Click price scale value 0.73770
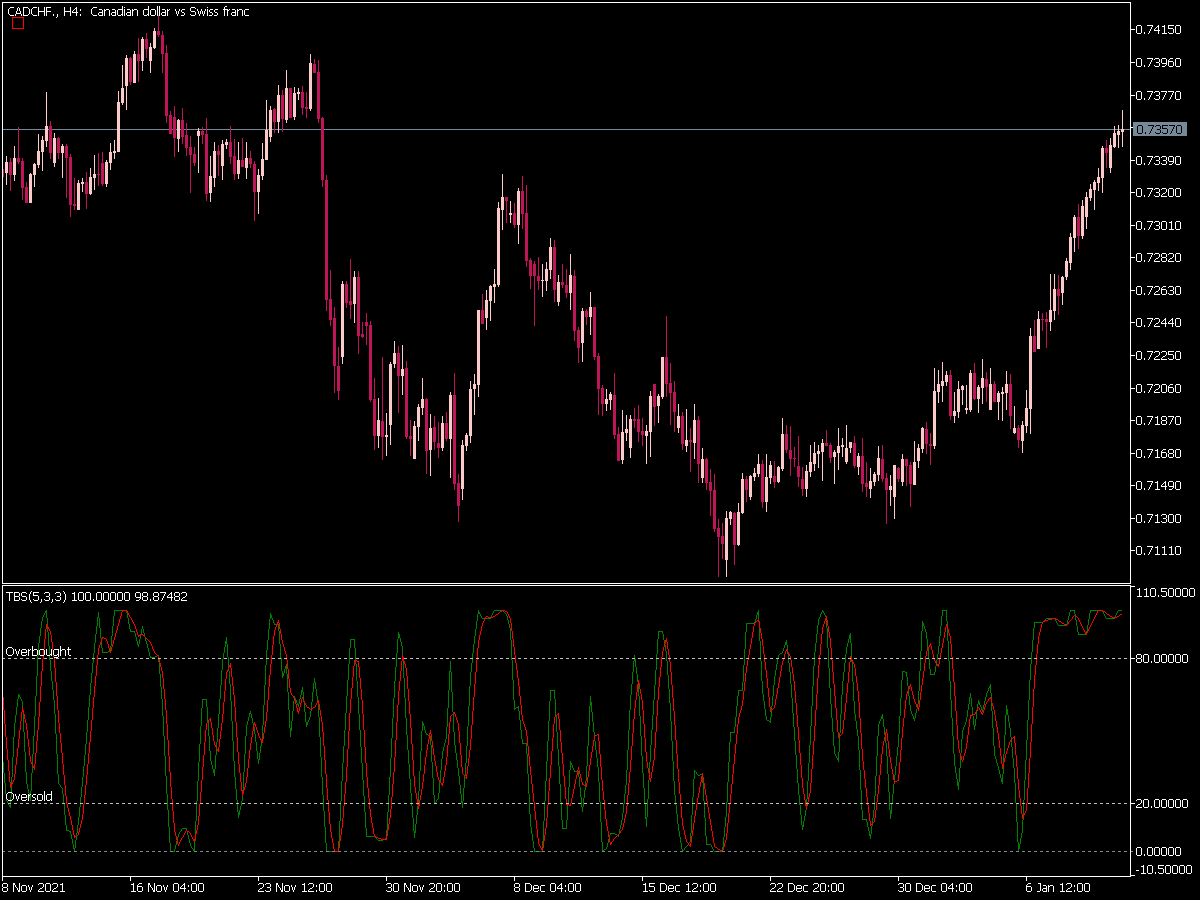This screenshot has width=1200, height=900. click(1161, 95)
